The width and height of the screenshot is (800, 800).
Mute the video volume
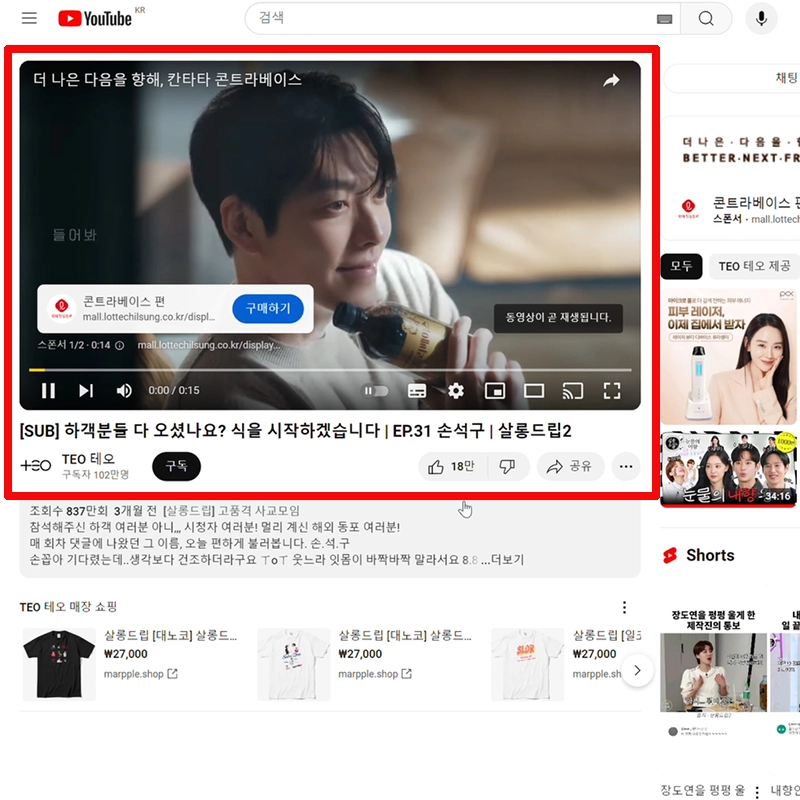pos(123,391)
